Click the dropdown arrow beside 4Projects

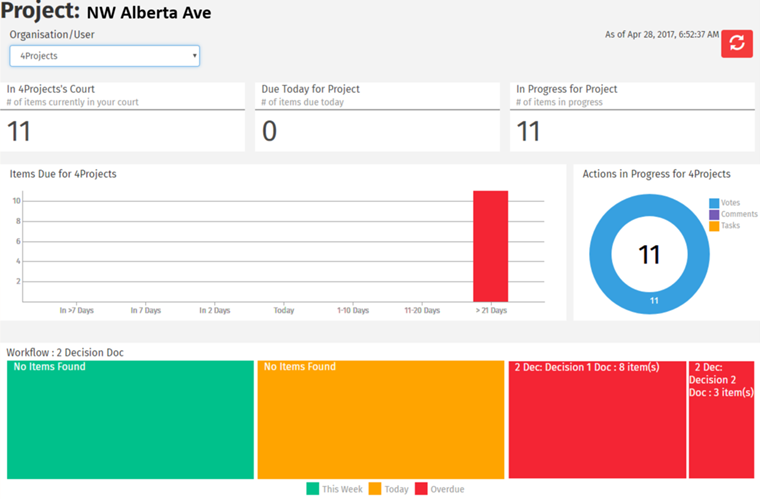point(194,56)
